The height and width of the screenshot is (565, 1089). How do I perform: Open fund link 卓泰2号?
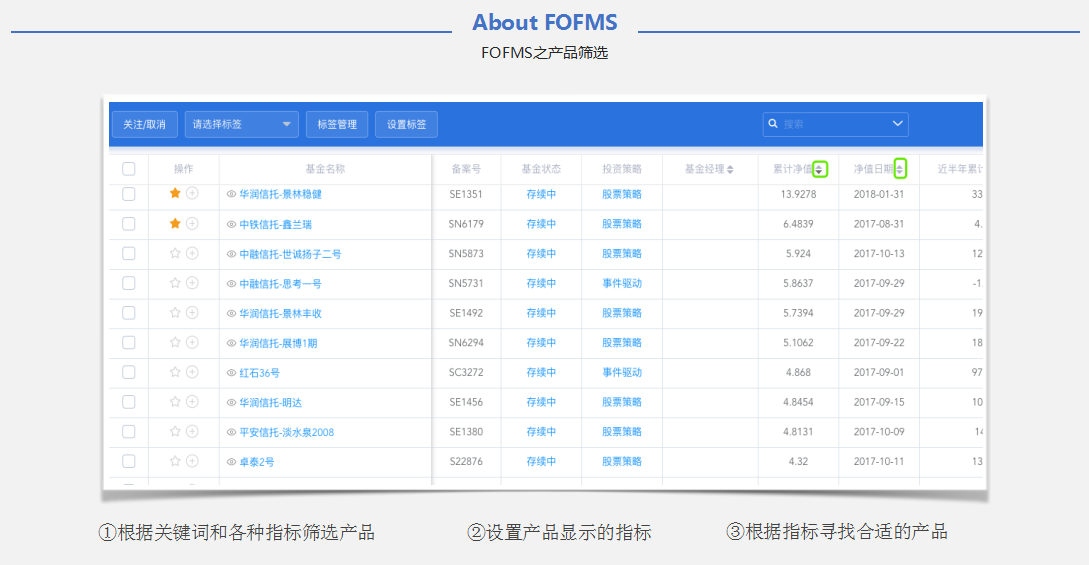[257, 462]
